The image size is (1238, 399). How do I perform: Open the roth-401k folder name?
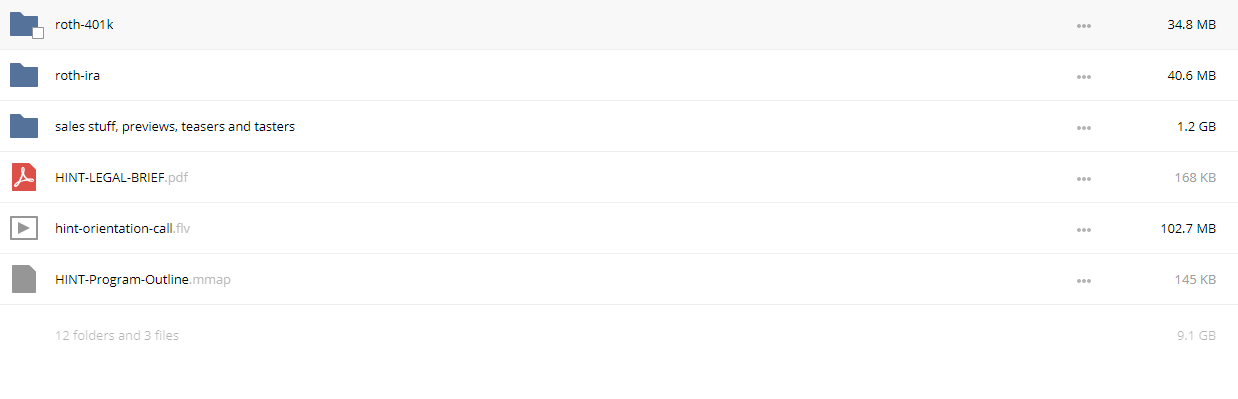click(84, 24)
